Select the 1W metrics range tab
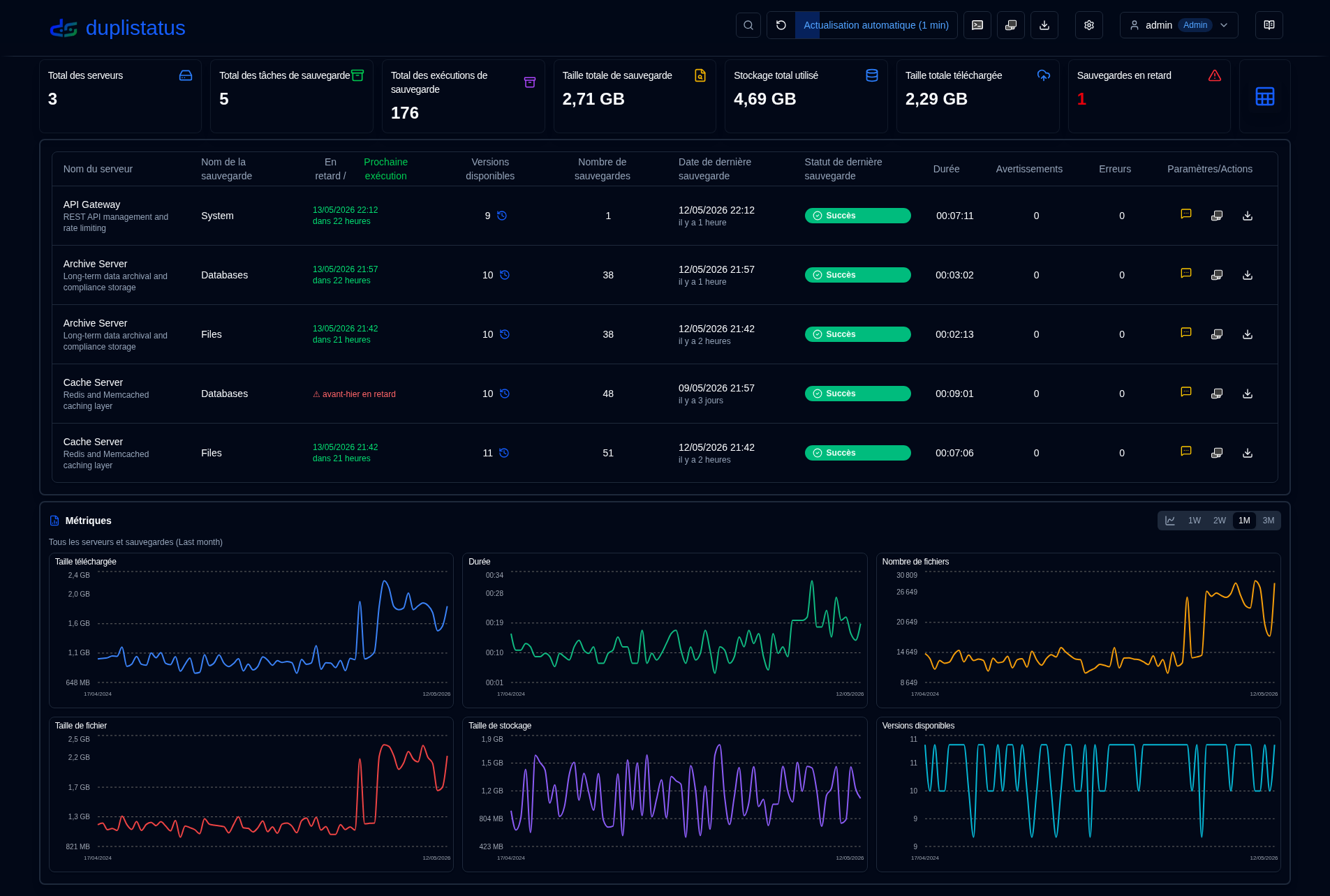The image size is (1330, 896). click(x=1195, y=521)
